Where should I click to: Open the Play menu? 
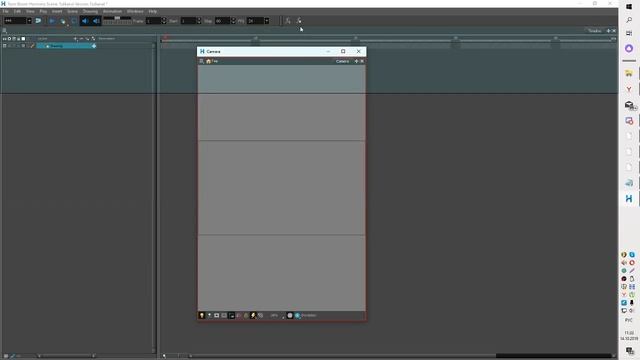pos(43,11)
